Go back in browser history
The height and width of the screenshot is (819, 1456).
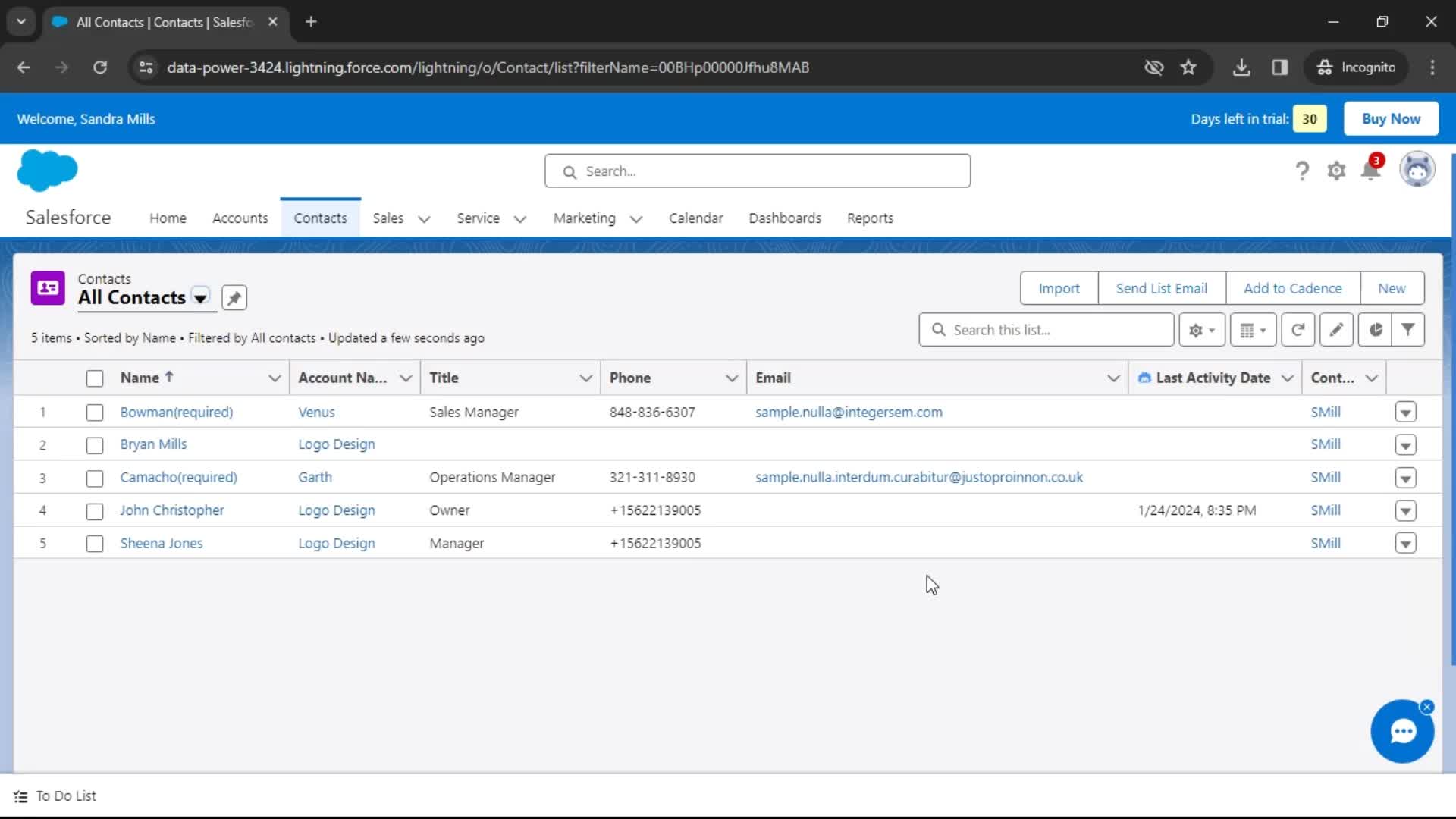pyautogui.click(x=24, y=67)
